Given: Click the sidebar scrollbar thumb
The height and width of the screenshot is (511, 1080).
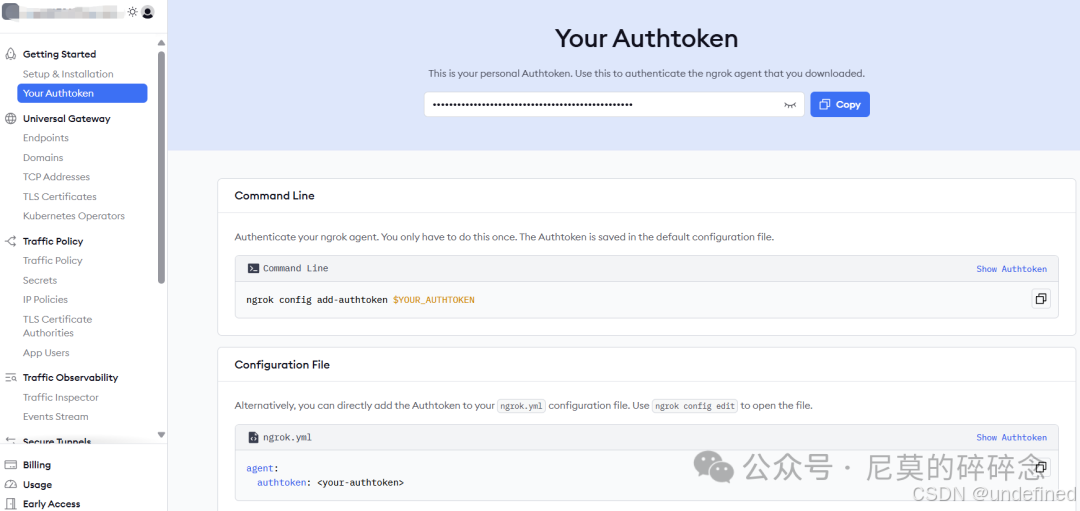Looking at the screenshot, I should (x=161, y=167).
